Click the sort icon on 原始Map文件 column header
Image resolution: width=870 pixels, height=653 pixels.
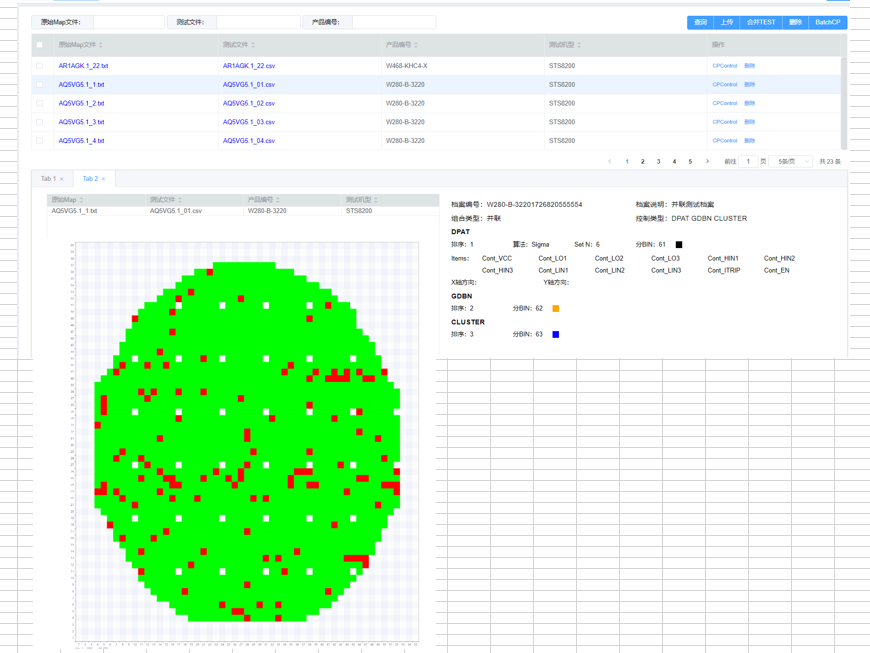pos(101,45)
